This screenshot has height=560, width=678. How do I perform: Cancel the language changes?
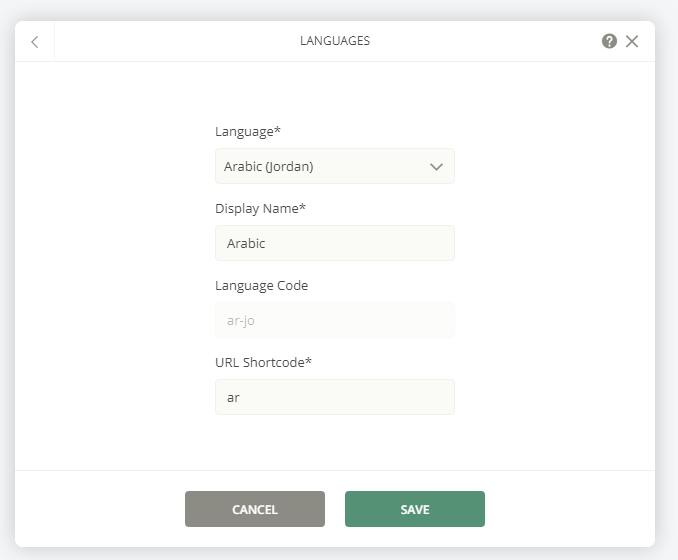coord(255,509)
